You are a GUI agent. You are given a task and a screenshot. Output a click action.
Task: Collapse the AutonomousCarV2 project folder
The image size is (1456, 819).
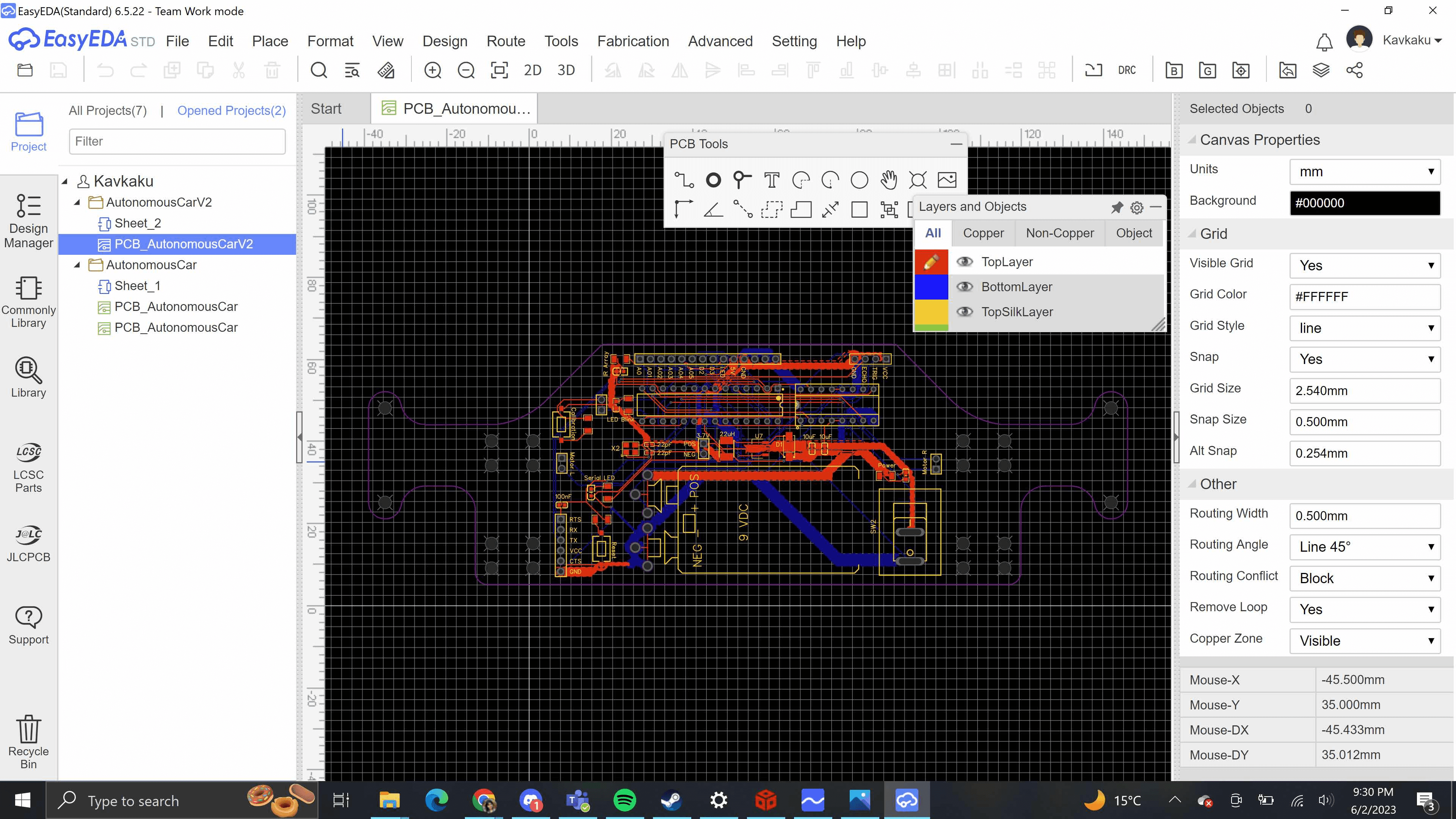coord(77,202)
